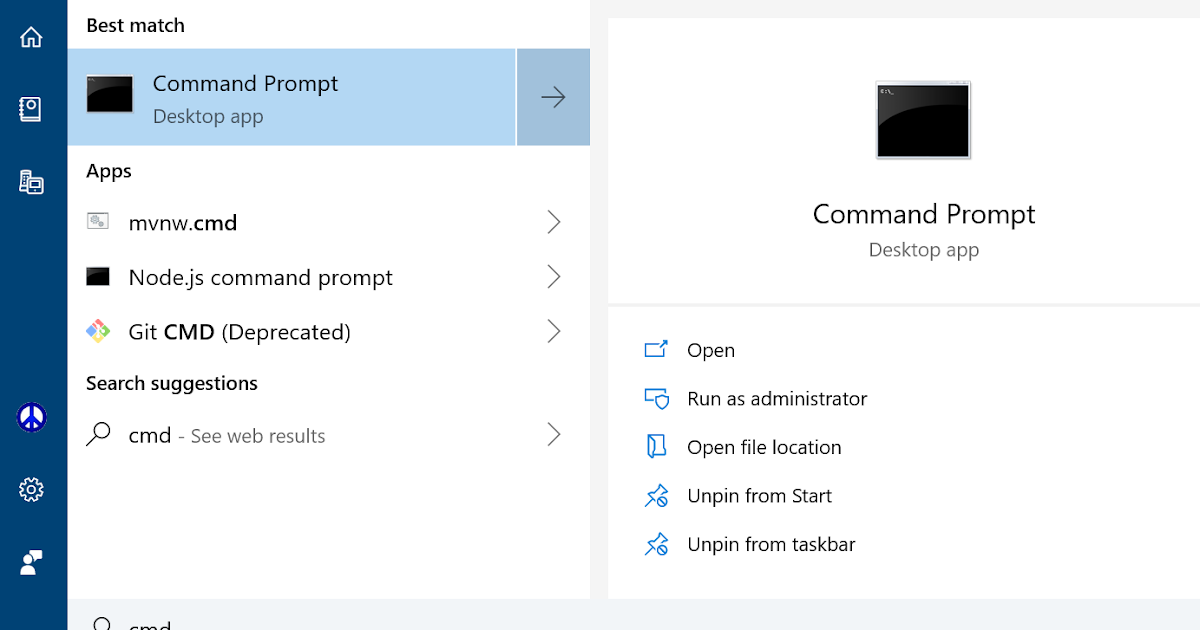1200x630 pixels.
Task: Unpin Command Prompt from taskbar
Action: [x=769, y=544]
